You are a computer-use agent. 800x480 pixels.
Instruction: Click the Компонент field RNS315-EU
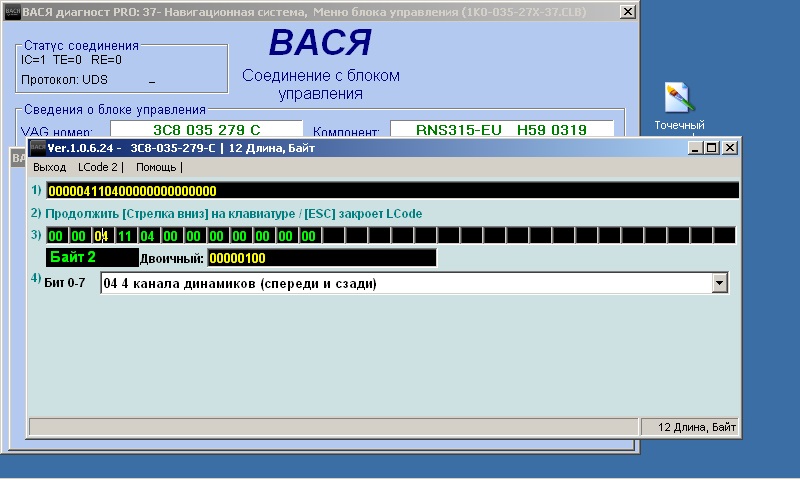click(x=487, y=131)
